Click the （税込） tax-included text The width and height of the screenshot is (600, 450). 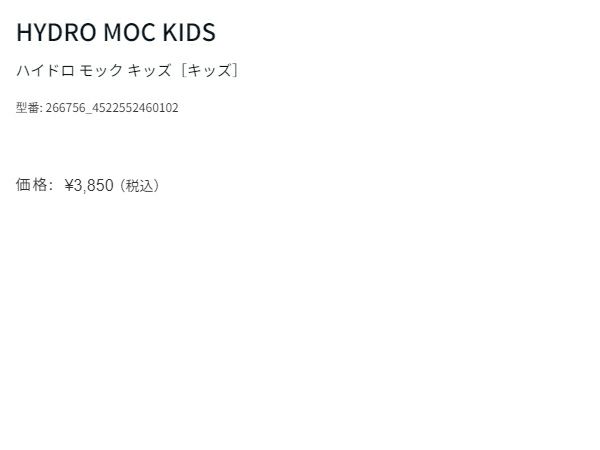pyautogui.click(x=140, y=185)
